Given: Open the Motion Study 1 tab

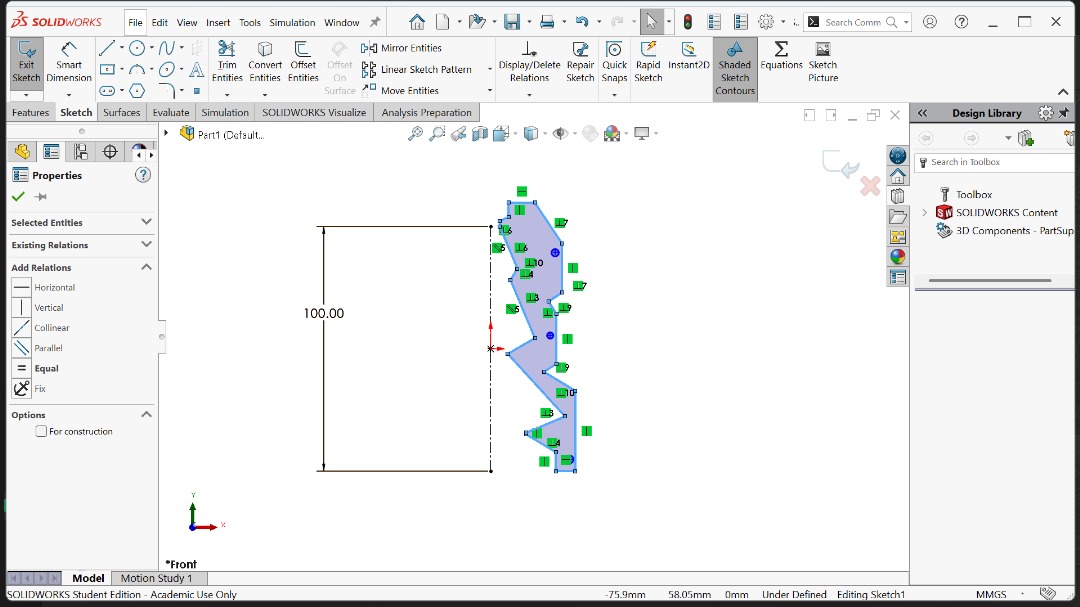Looking at the screenshot, I should pyautogui.click(x=156, y=578).
